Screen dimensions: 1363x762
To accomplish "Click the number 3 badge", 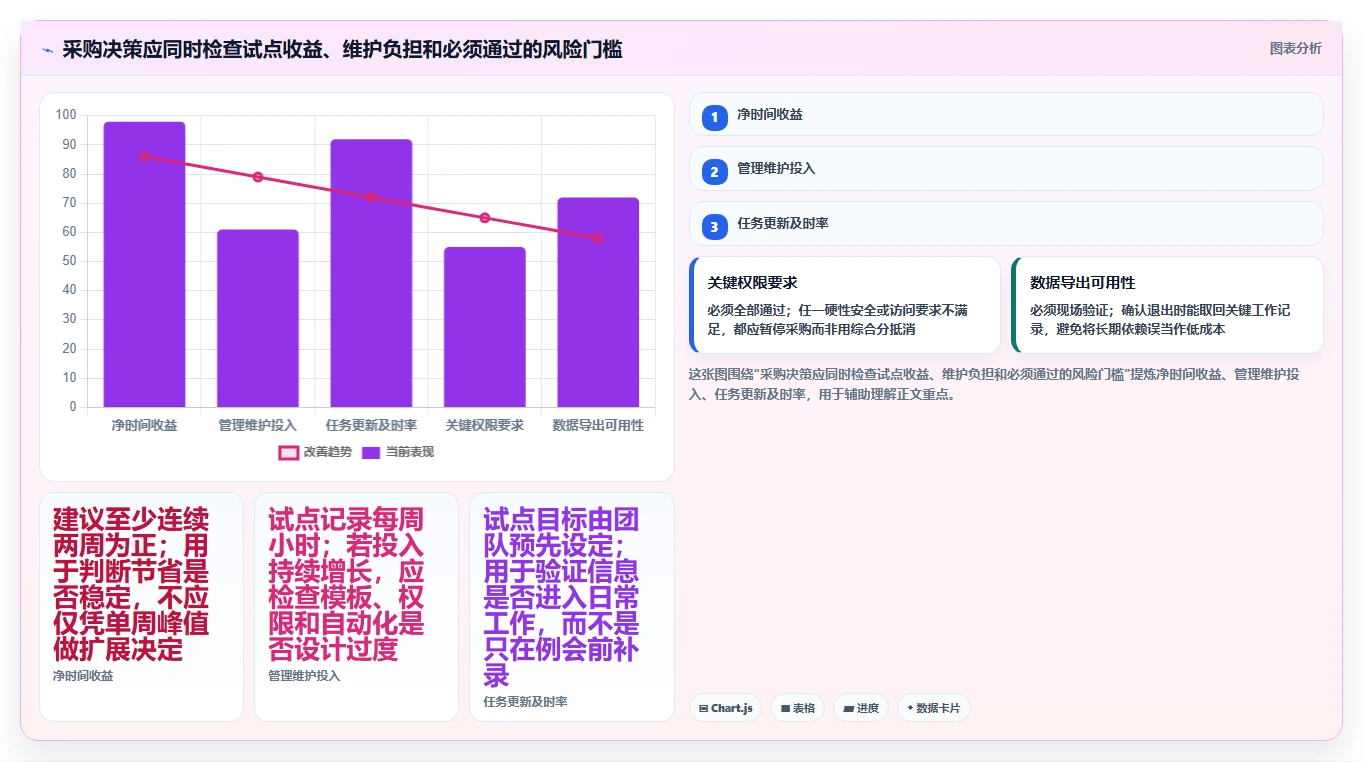I will [x=714, y=227].
